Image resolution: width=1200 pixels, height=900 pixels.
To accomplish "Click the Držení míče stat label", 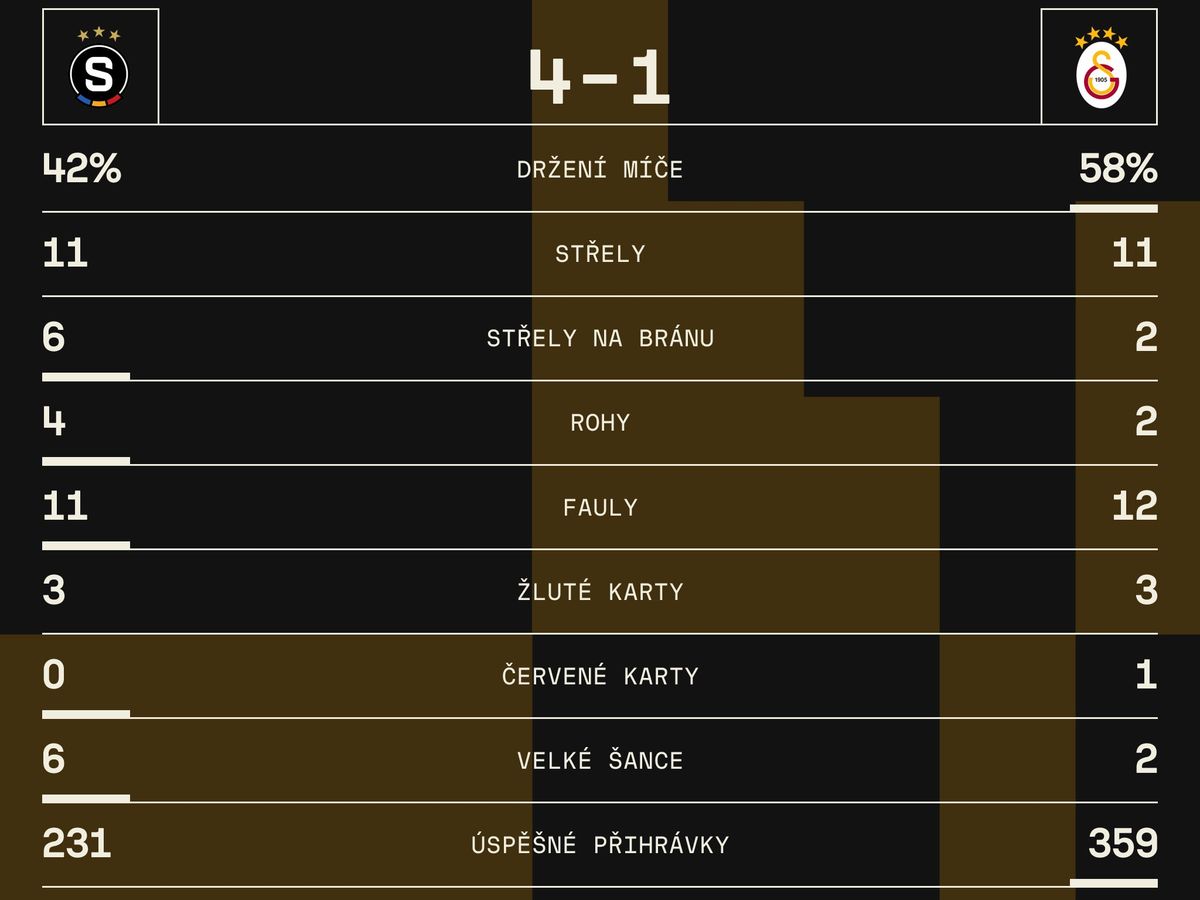I will (x=600, y=169).
